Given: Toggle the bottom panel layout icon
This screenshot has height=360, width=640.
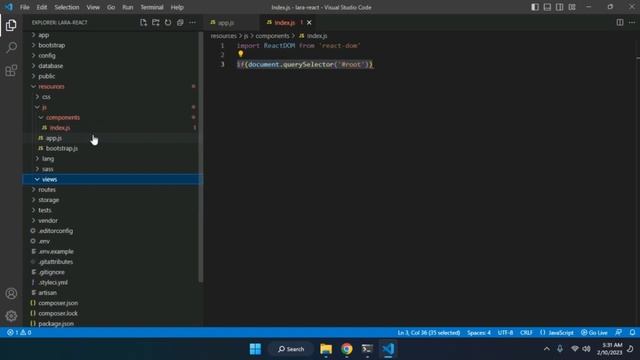Looking at the screenshot, I should point(547,7).
